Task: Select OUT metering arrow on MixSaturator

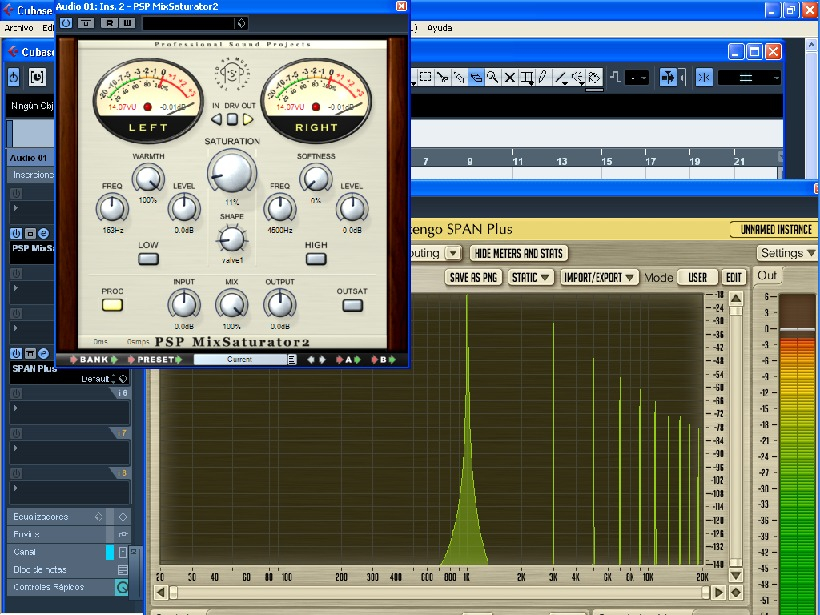Action: [248, 120]
